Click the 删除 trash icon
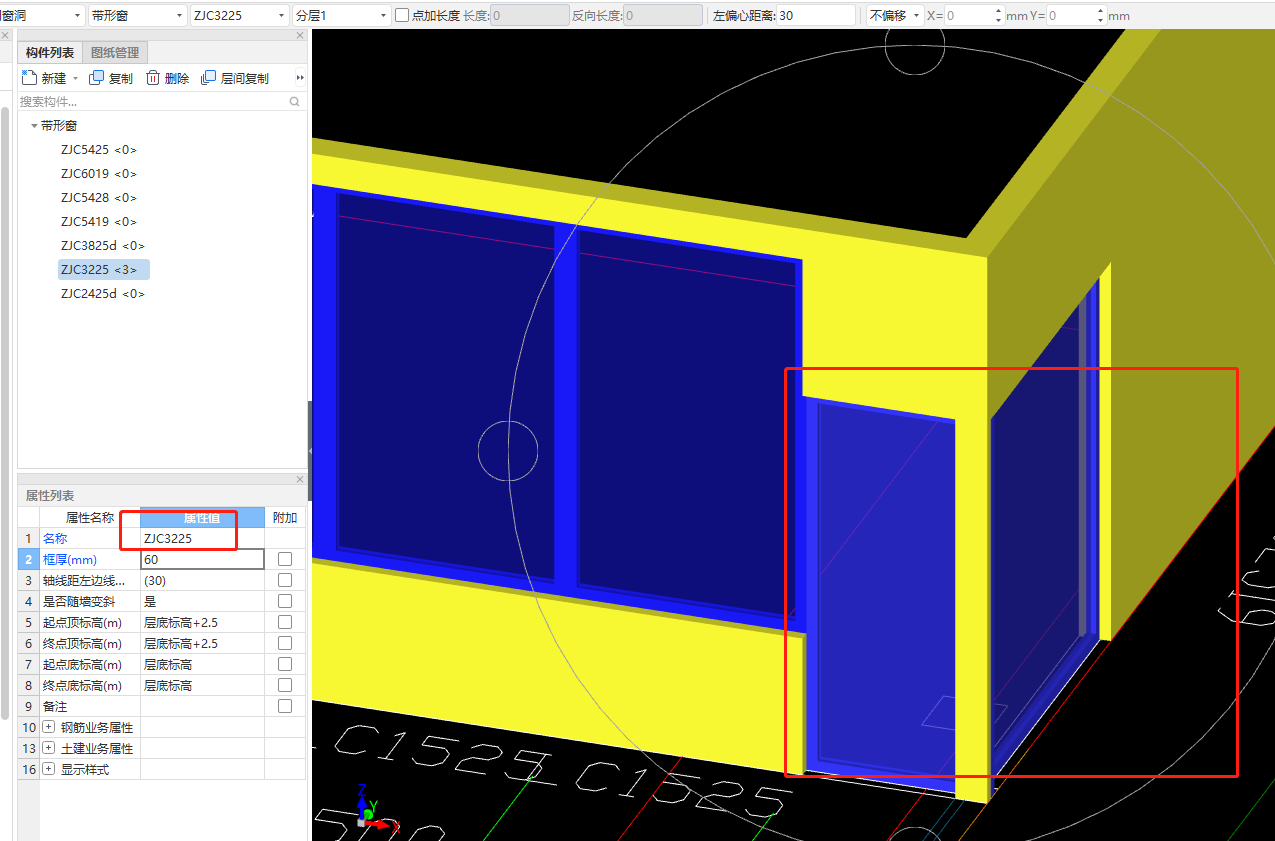The width and height of the screenshot is (1275, 841). 153,78
